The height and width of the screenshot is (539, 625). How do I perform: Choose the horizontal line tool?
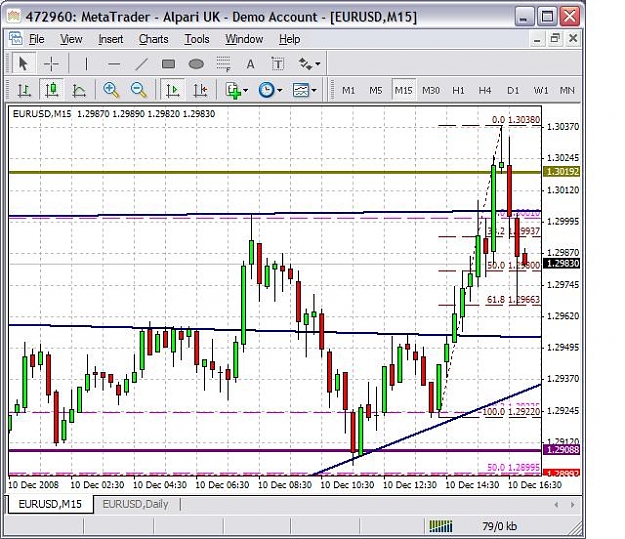point(114,64)
